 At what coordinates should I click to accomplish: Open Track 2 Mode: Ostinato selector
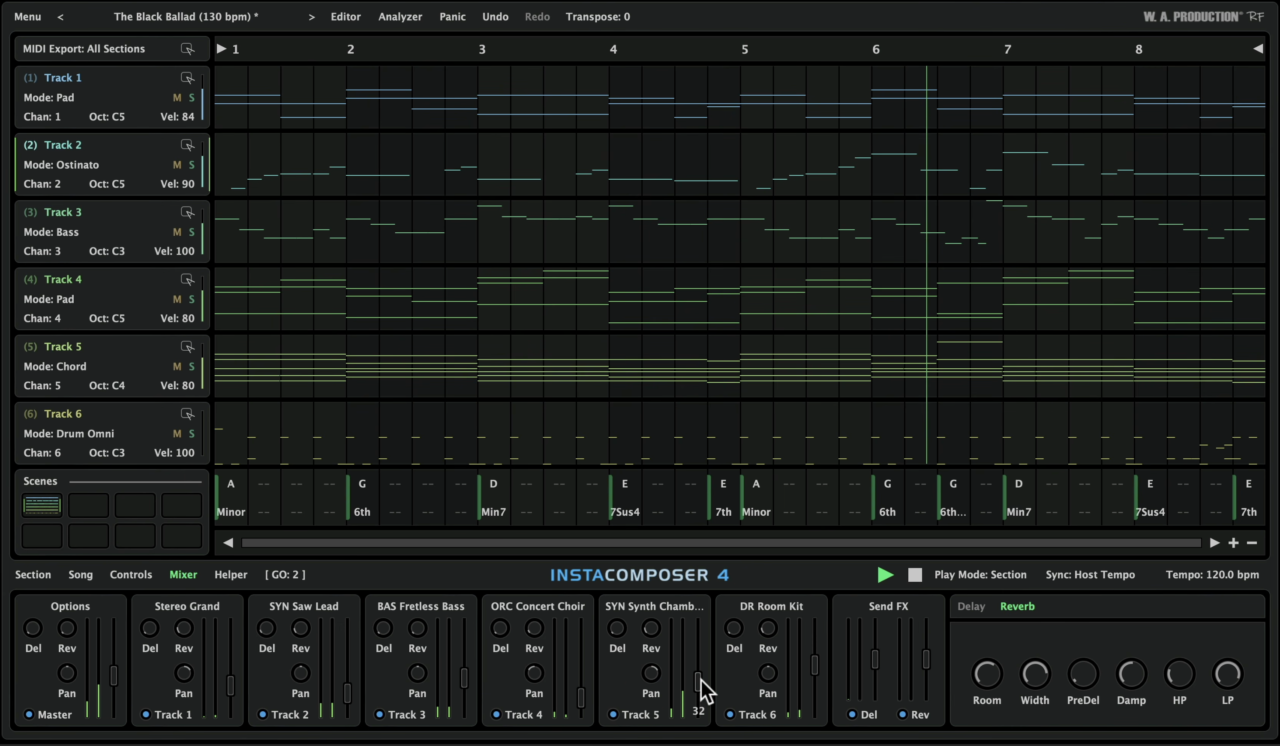[x=61, y=165]
